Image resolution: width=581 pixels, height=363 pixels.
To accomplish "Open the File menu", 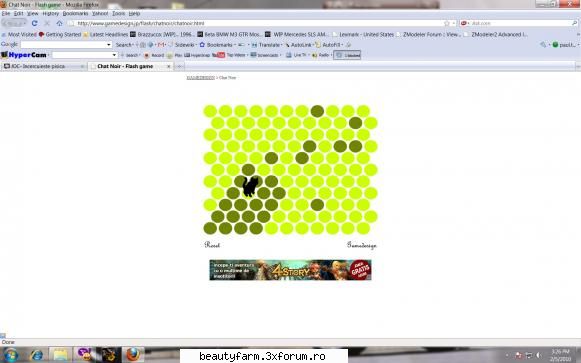I will pyautogui.click(x=6, y=13).
